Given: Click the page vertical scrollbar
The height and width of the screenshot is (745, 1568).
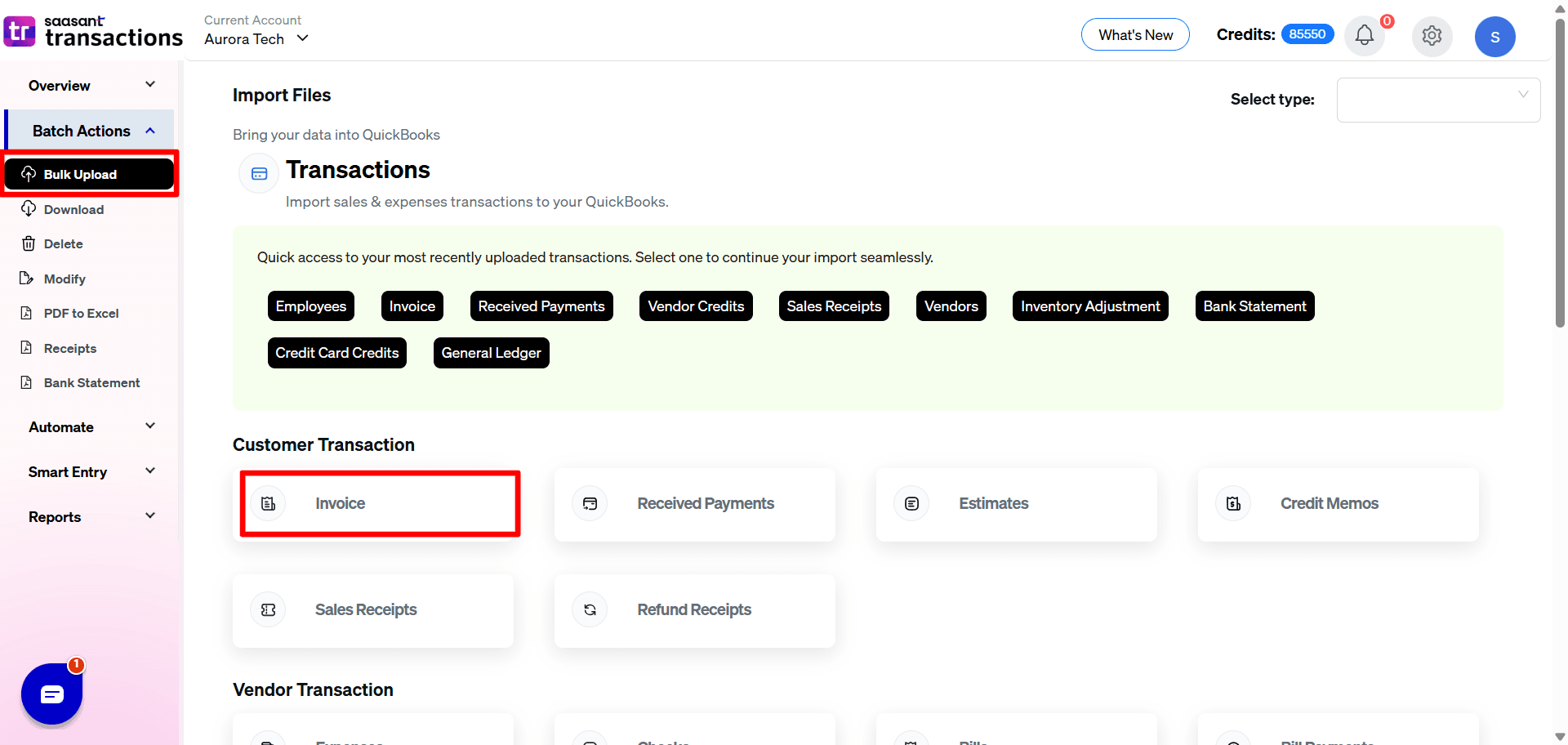Looking at the screenshot, I should 1560,172.
